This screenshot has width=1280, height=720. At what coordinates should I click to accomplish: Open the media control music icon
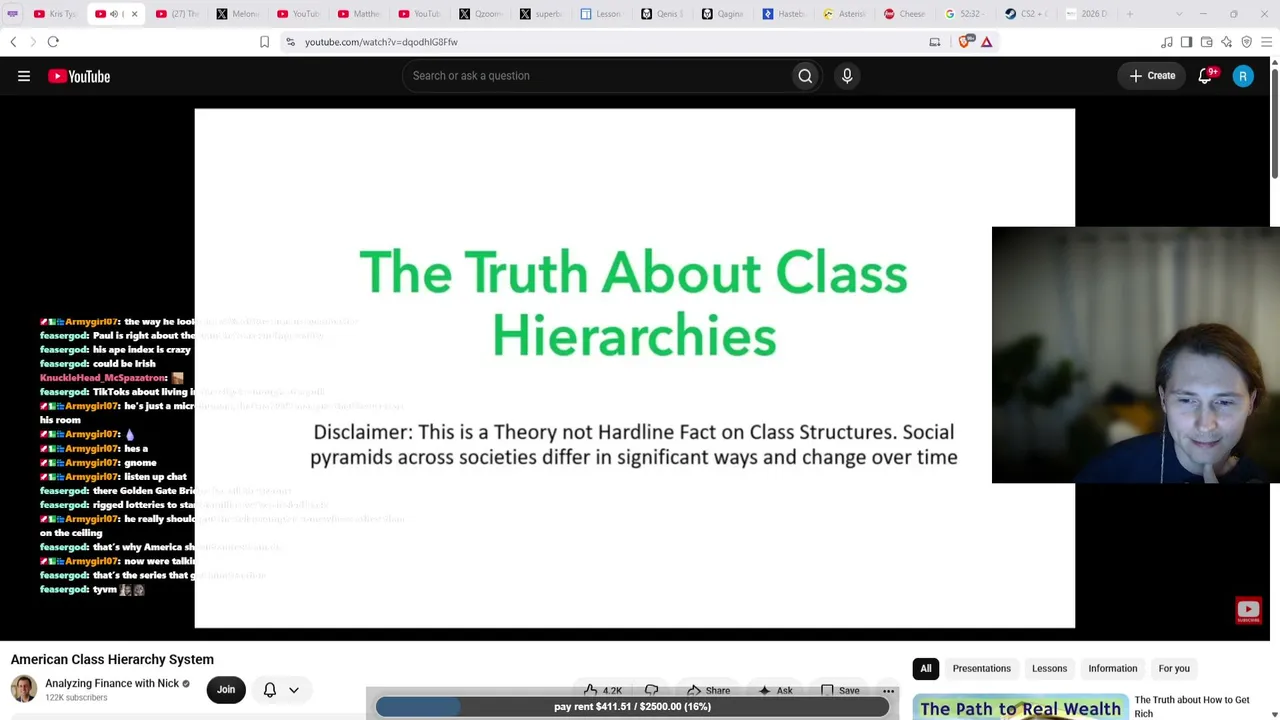[1167, 42]
